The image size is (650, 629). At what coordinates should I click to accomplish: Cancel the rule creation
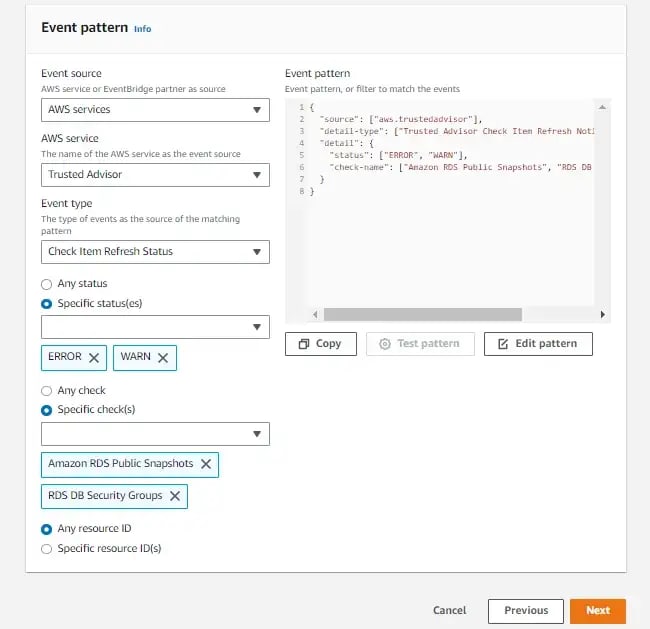tap(450, 610)
